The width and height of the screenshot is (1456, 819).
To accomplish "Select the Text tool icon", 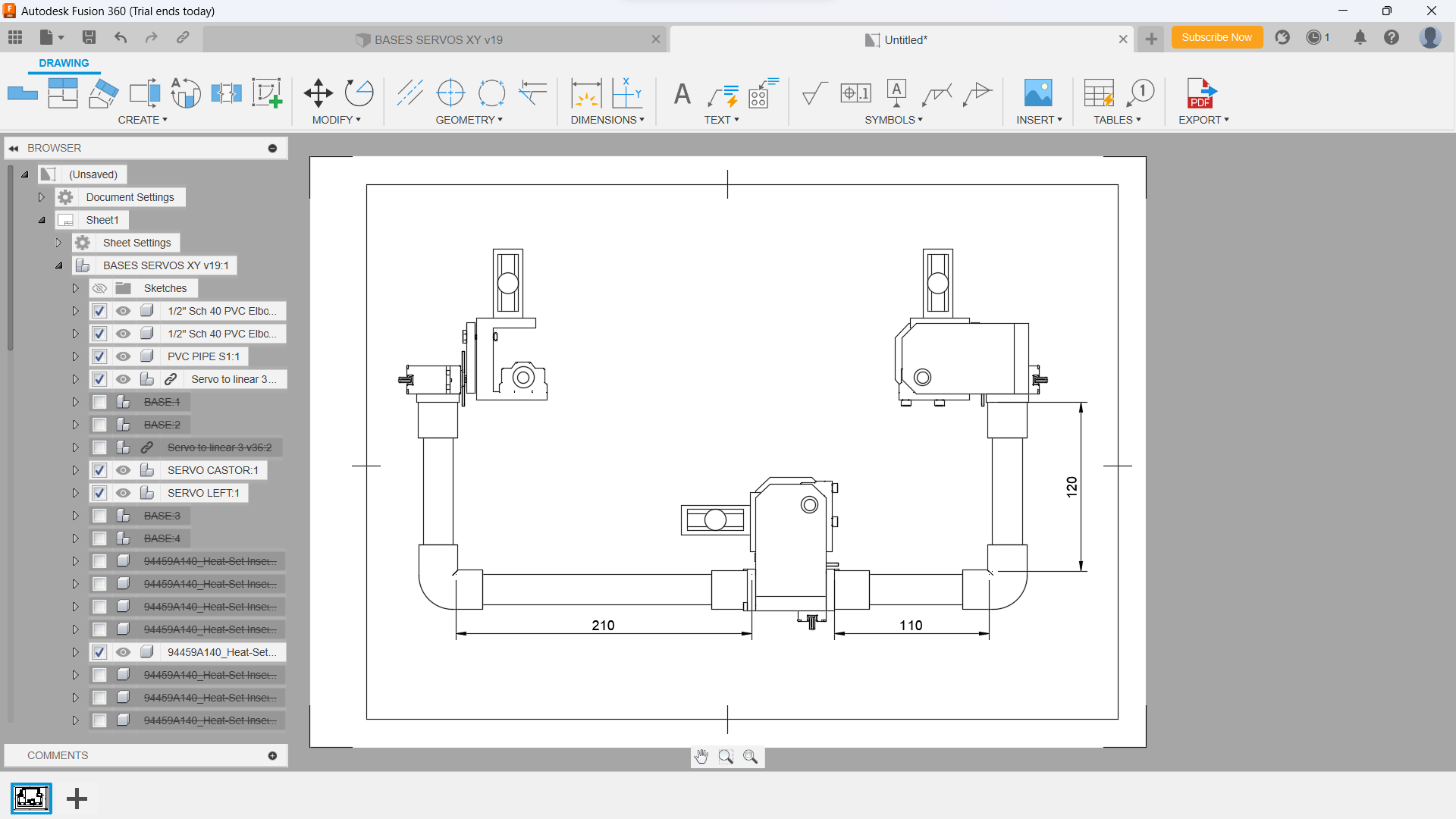I will (x=682, y=93).
